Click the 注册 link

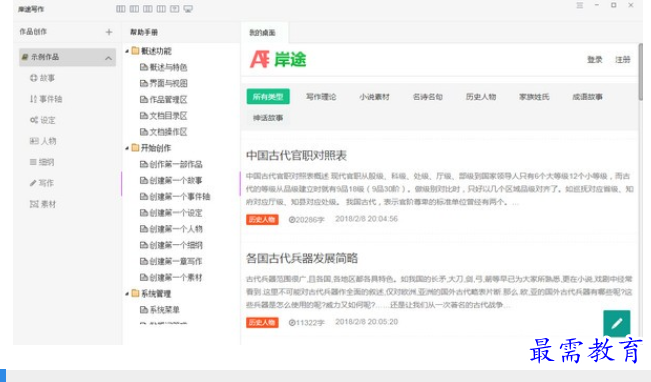(622, 60)
